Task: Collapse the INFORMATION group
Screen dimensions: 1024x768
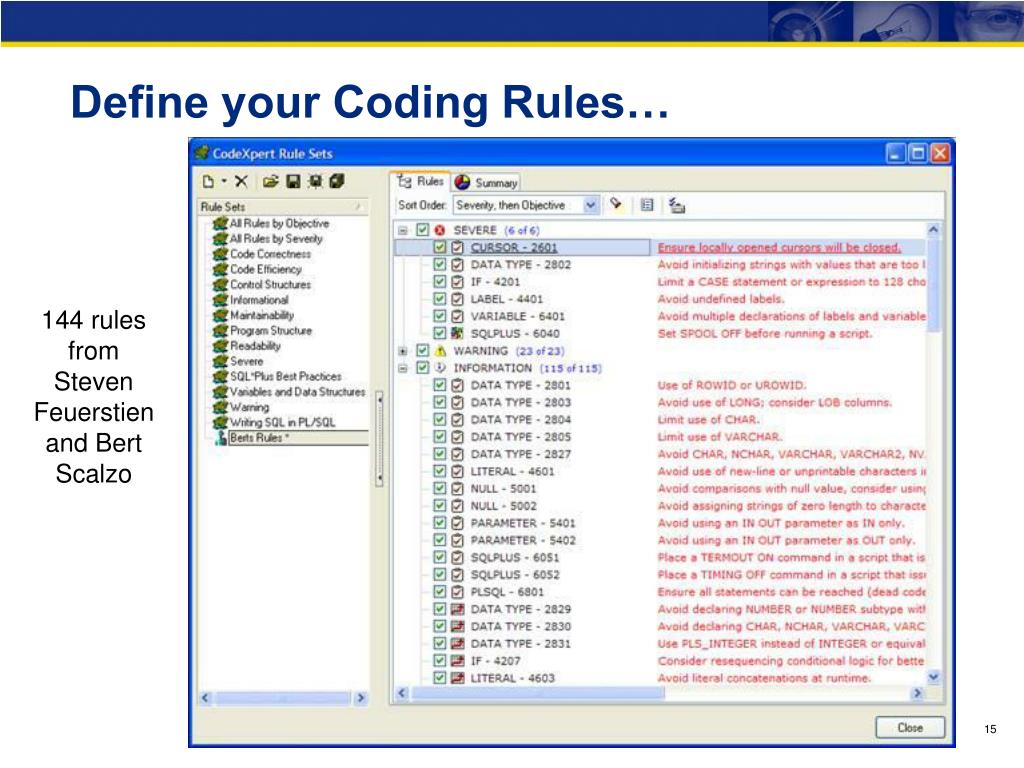Action: (403, 368)
